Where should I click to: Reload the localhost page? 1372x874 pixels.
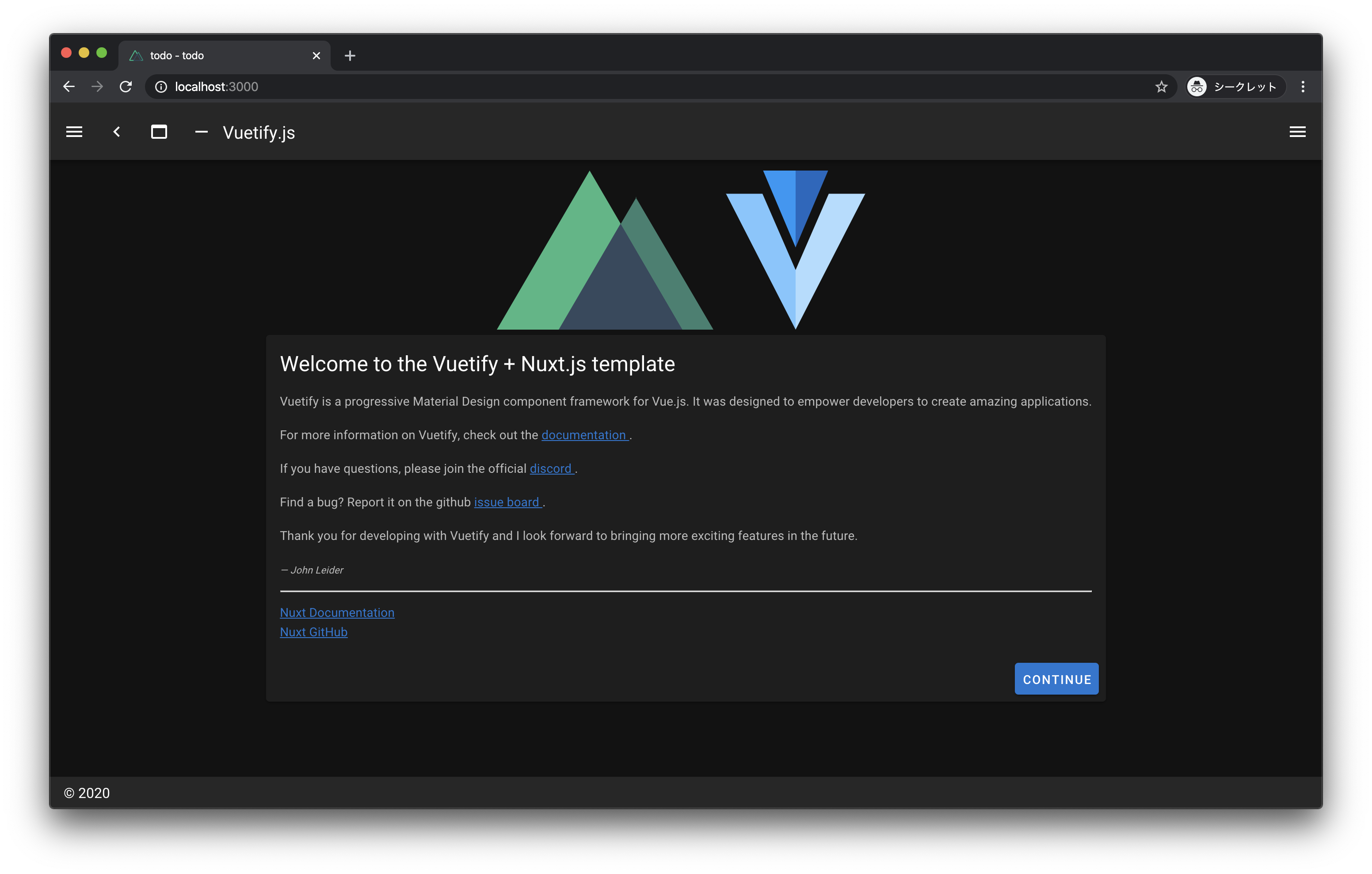126,87
